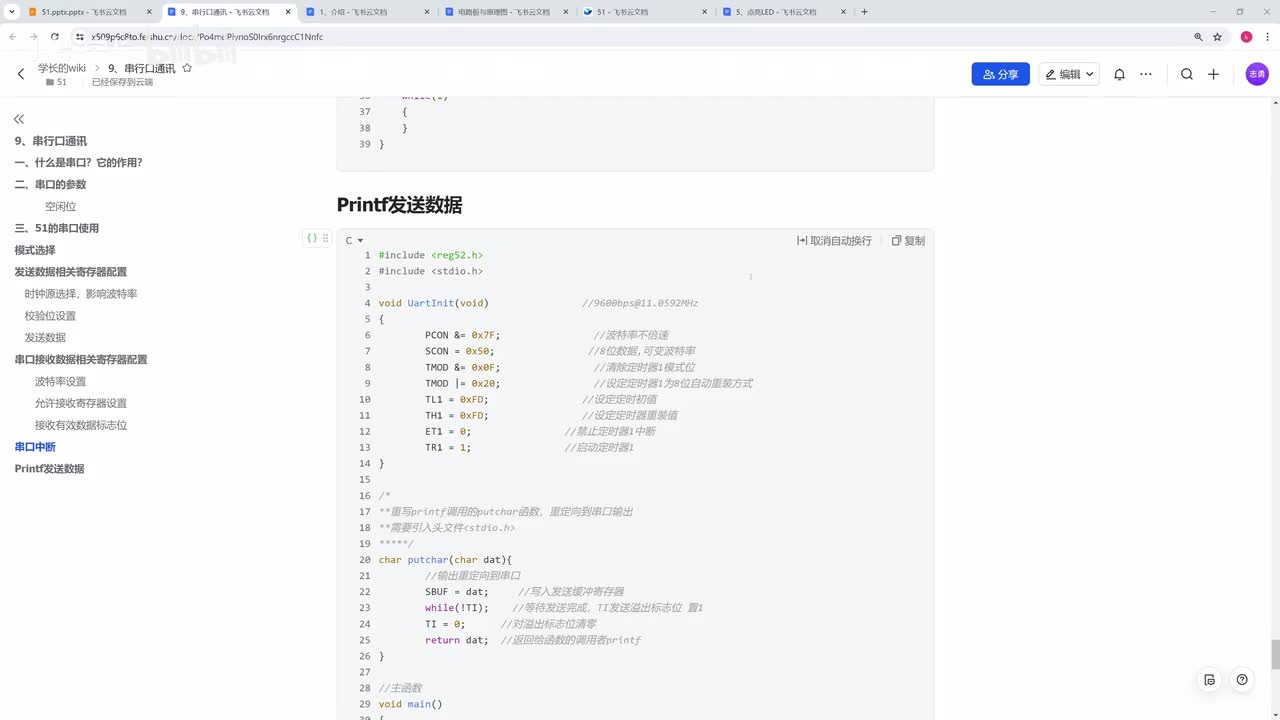Open the help question mark button
This screenshot has width=1280, height=720.
pos(1242,680)
